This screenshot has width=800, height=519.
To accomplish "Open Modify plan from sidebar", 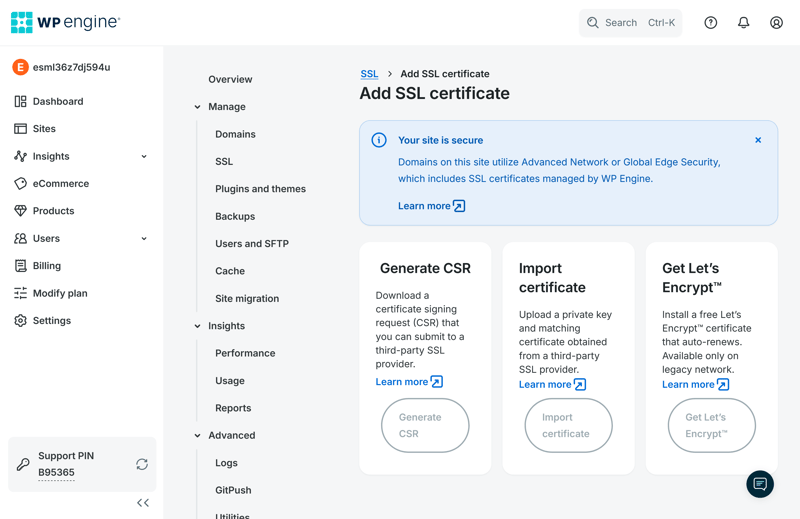I will (x=60, y=293).
